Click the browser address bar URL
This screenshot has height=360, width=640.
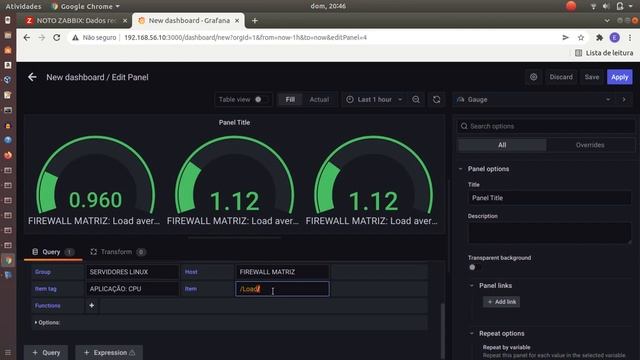click(245, 38)
